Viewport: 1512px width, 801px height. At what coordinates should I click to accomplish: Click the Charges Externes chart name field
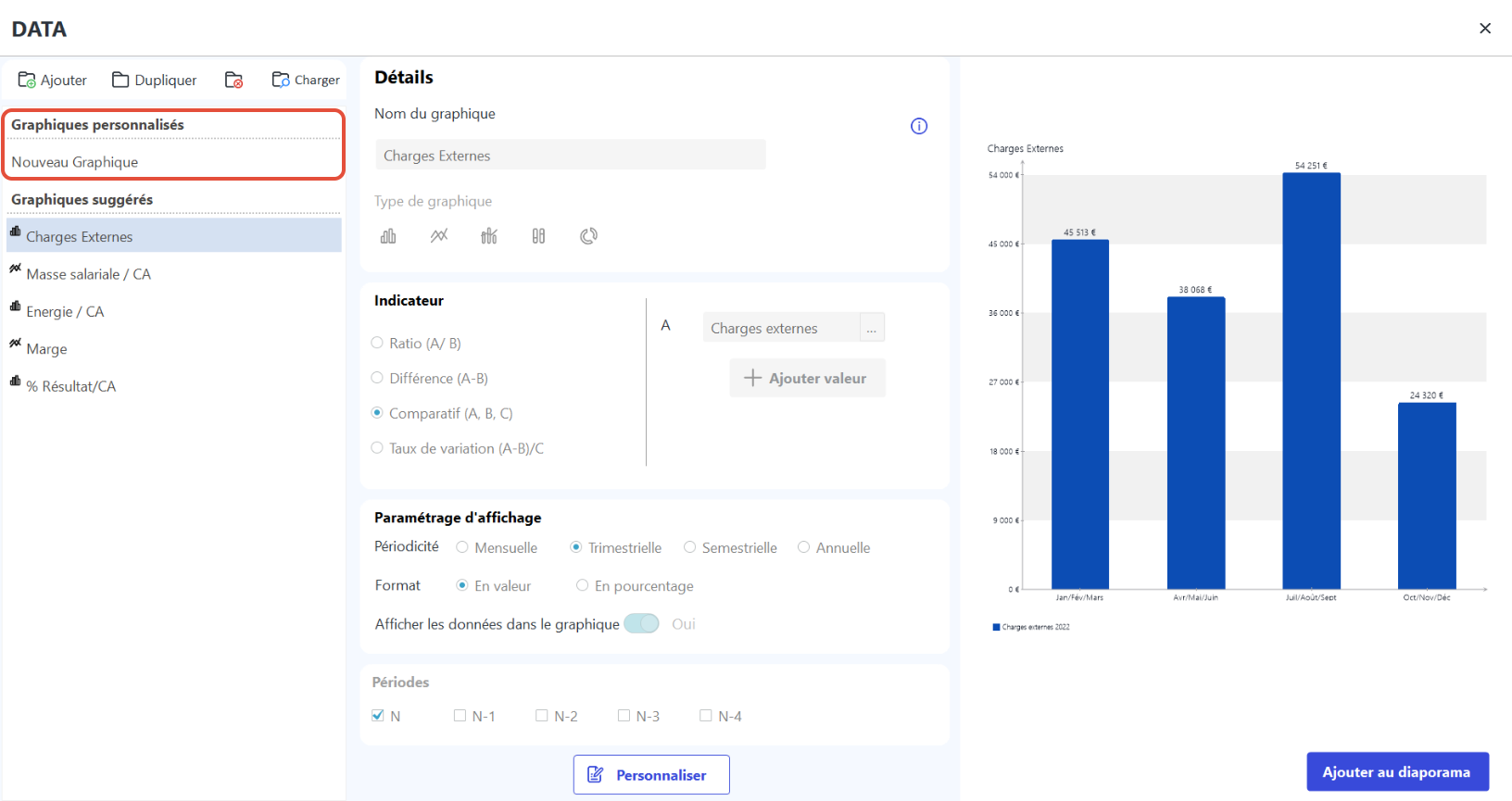tap(571, 156)
